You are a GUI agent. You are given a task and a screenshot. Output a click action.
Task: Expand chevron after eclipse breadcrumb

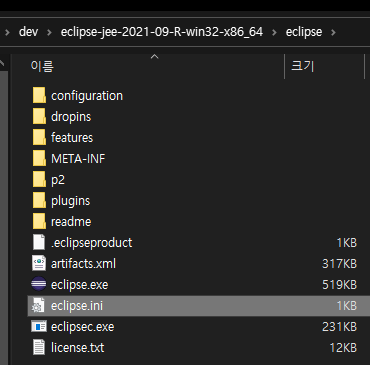(333, 32)
